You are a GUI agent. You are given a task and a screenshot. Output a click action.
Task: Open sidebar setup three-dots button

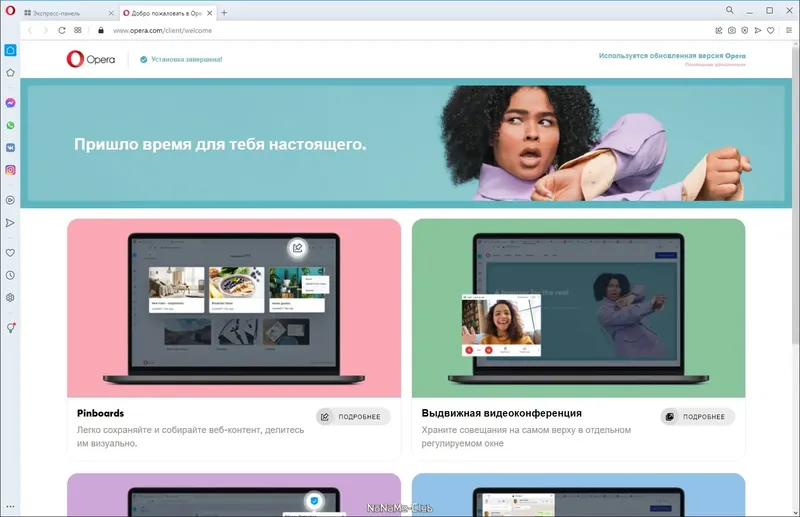click(10, 507)
